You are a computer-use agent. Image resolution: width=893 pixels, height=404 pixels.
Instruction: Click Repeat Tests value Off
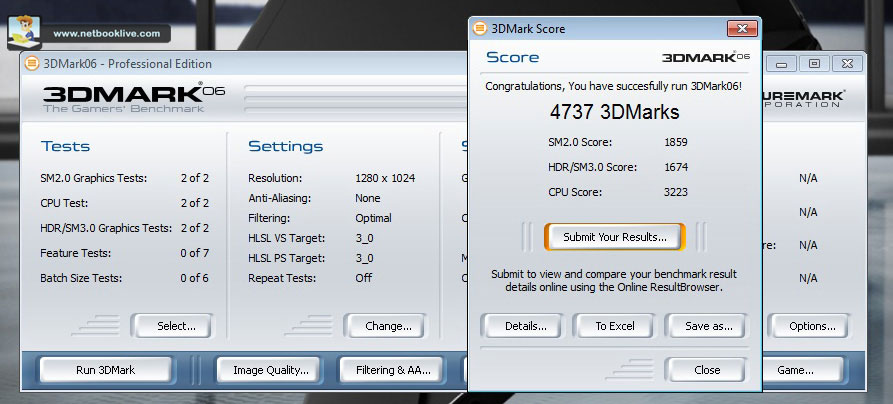click(363, 278)
